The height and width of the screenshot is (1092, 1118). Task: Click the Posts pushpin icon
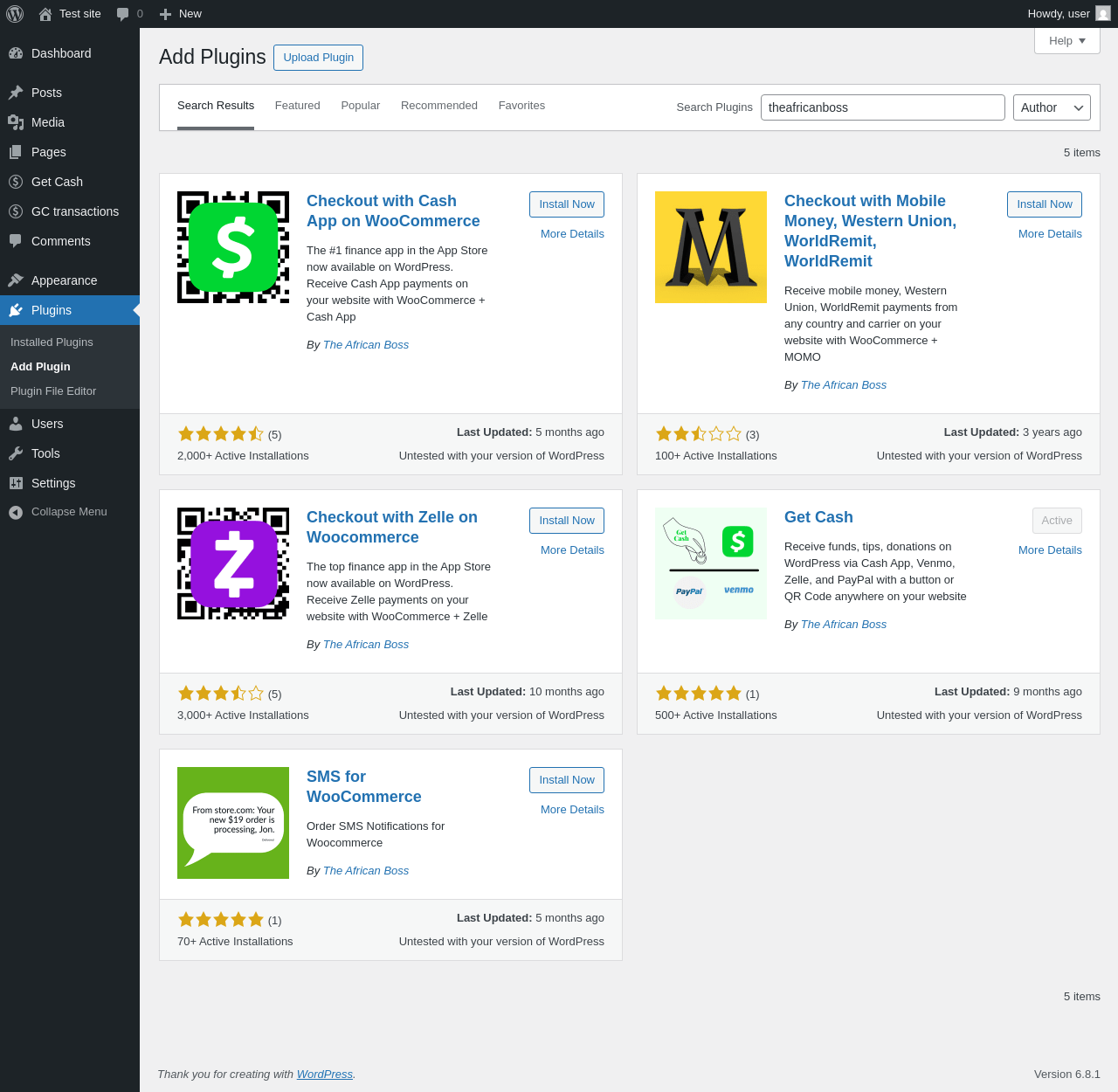(16, 93)
